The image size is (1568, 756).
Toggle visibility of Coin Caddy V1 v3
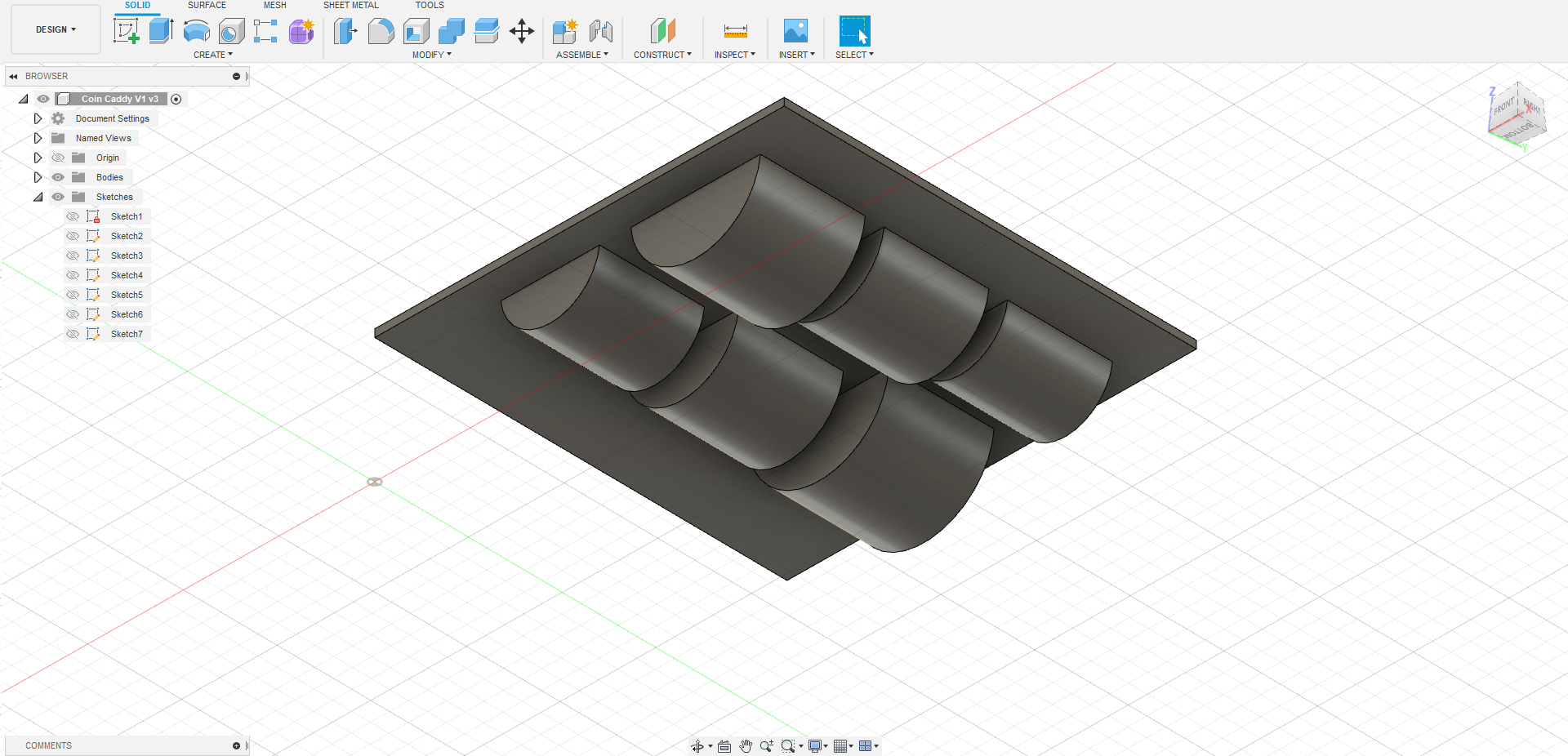(43, 99)
